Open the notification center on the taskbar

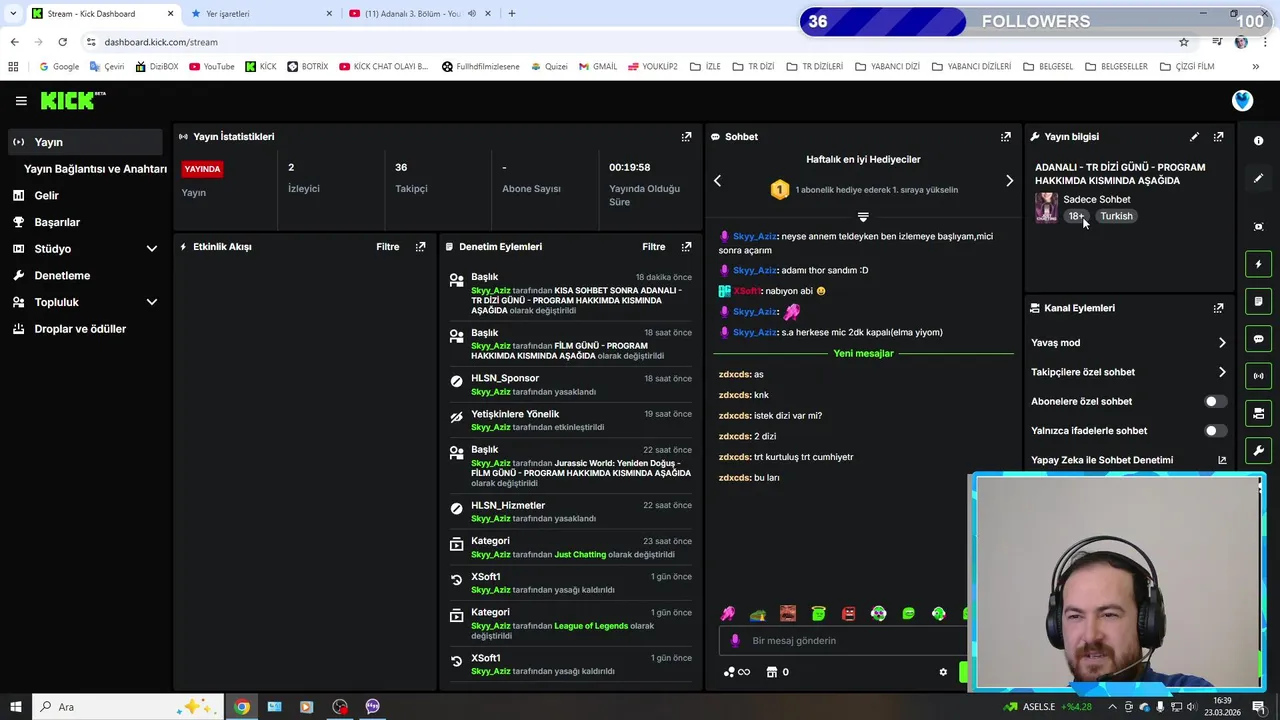click(1258, 707)
